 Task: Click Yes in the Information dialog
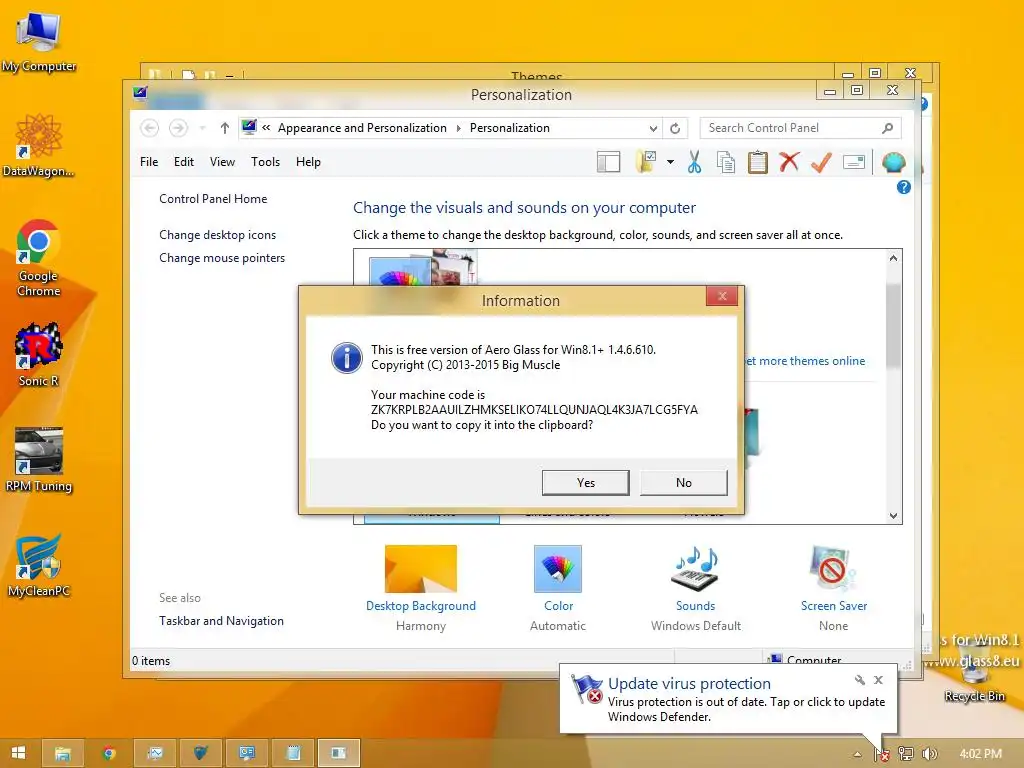point(586,483)
